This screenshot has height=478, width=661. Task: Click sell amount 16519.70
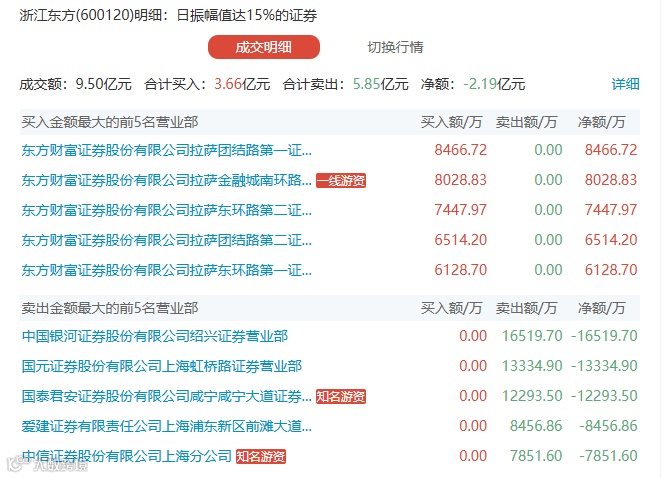[x=532, y=336]
